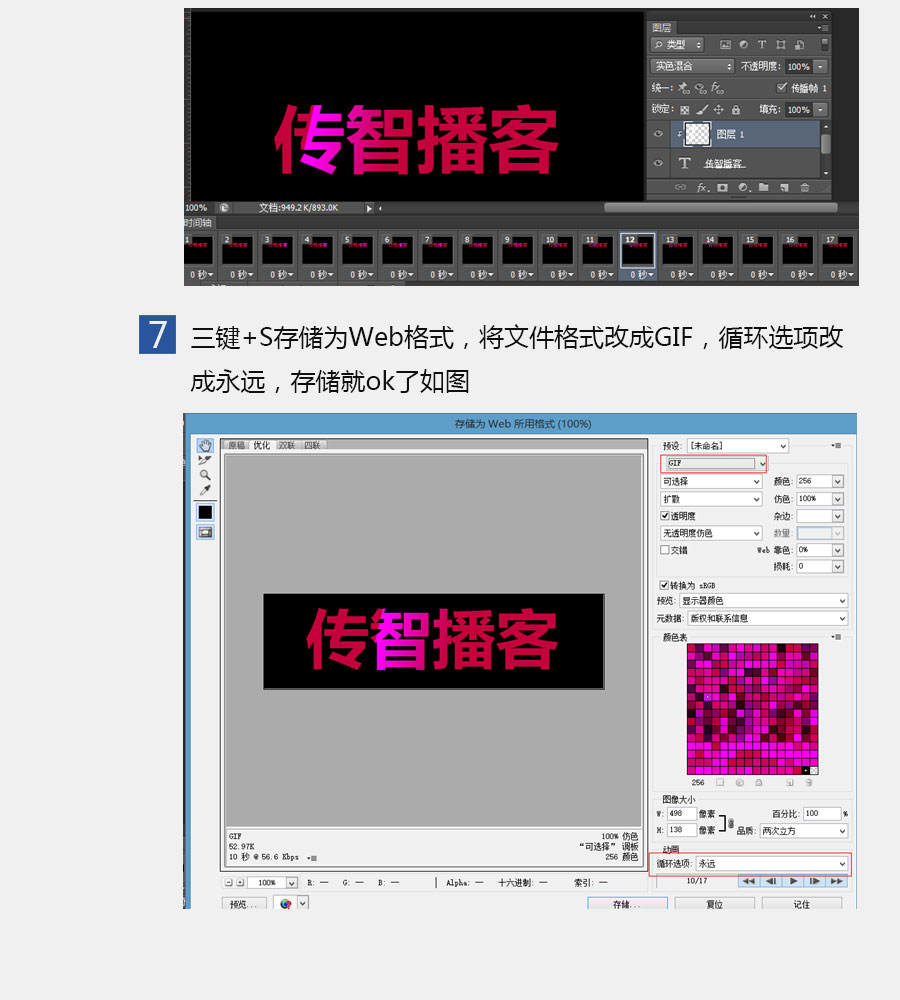Click lock position move icon
The width and height of the screenshot is (900, 1000).
point(719,110)
